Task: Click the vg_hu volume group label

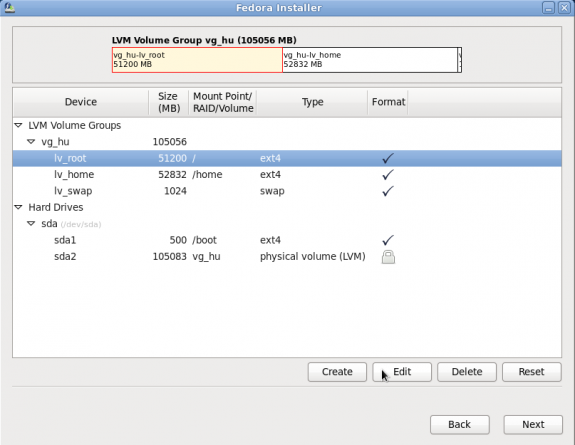Action: 55,142
